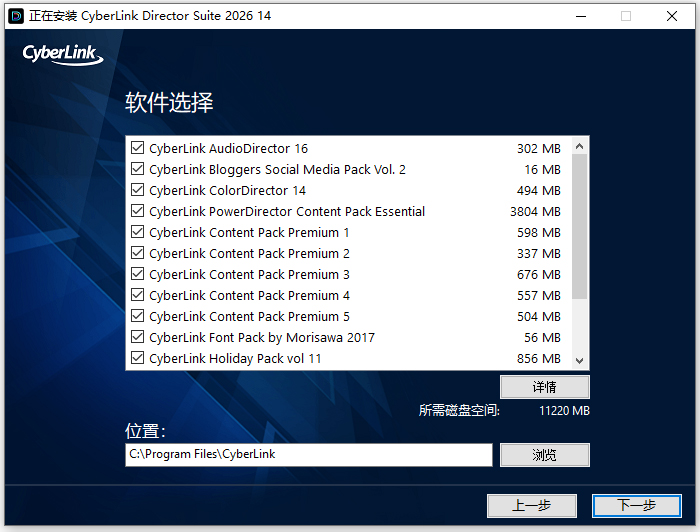
Task: Open the 详情 details button
Action: coord(545,387)
